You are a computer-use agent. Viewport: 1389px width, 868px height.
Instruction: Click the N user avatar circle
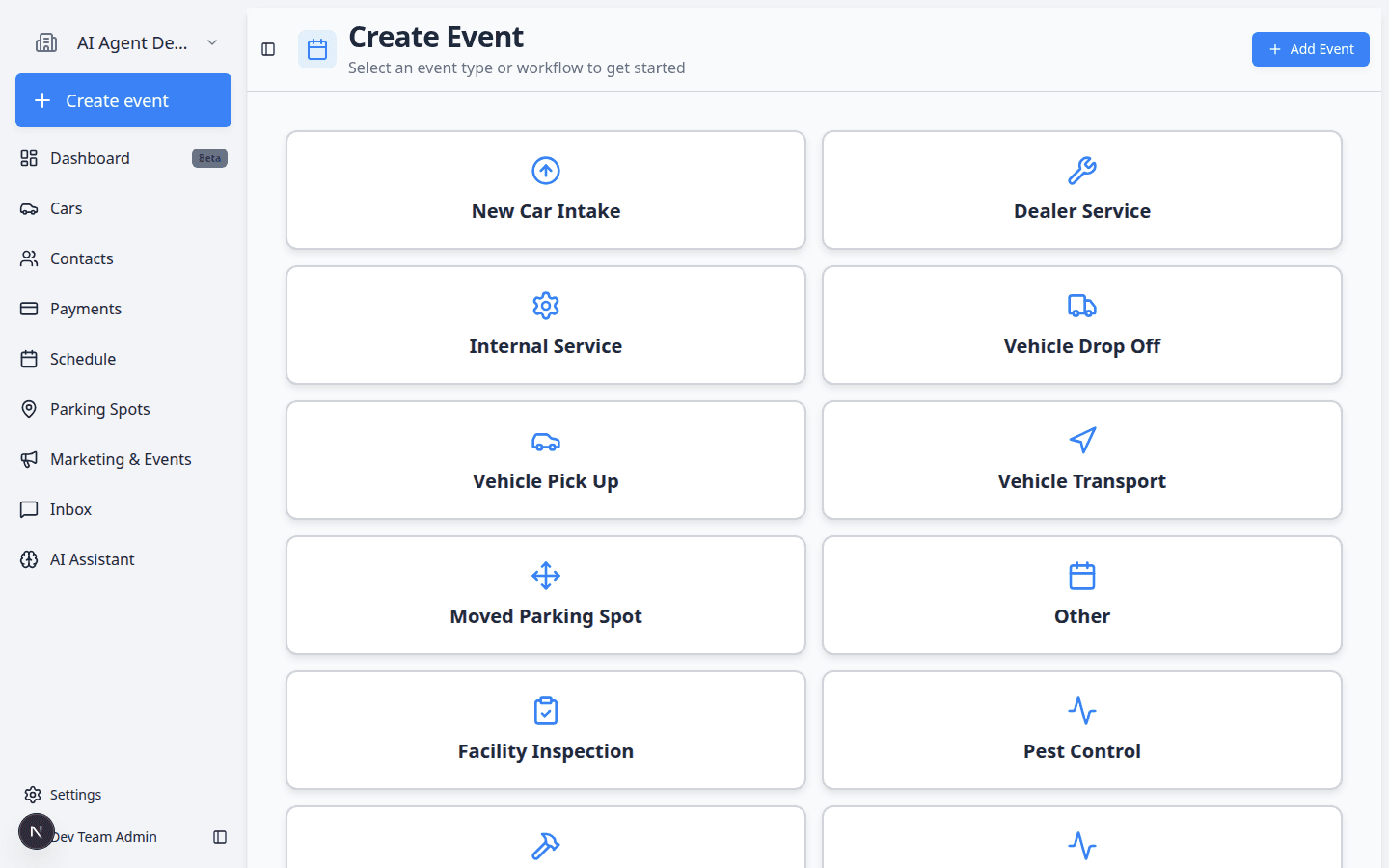point(37,831)
